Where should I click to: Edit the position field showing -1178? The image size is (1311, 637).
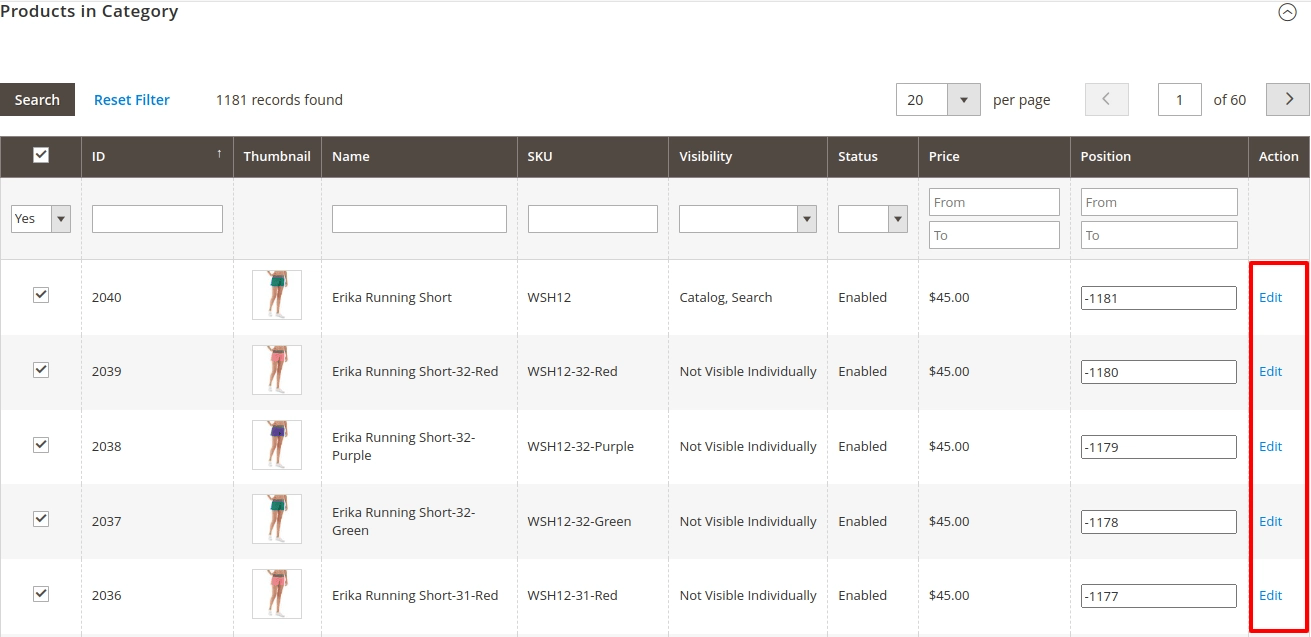click(1159, 522)
